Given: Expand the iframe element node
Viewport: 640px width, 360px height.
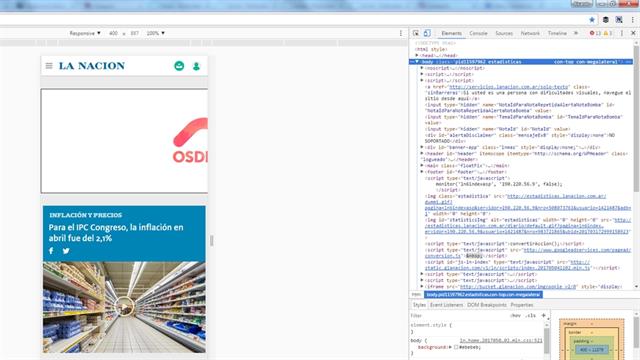Looking at the screenshot, I should click(x=422, y=286).
